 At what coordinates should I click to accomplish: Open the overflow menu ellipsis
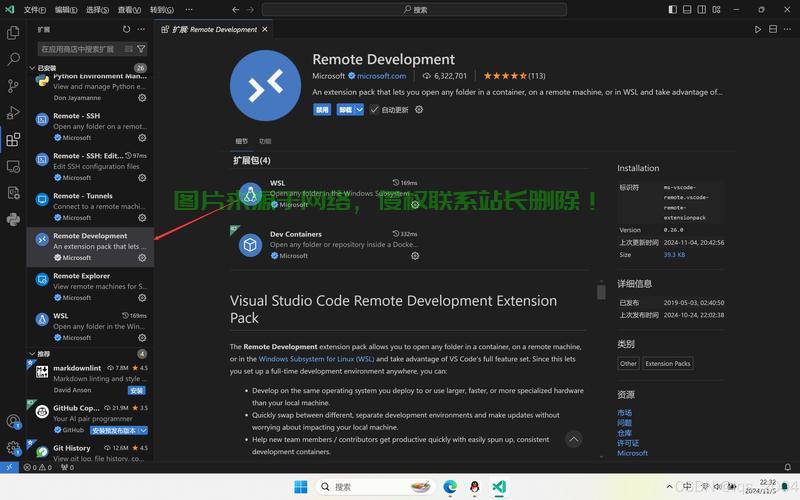(189, 10)
